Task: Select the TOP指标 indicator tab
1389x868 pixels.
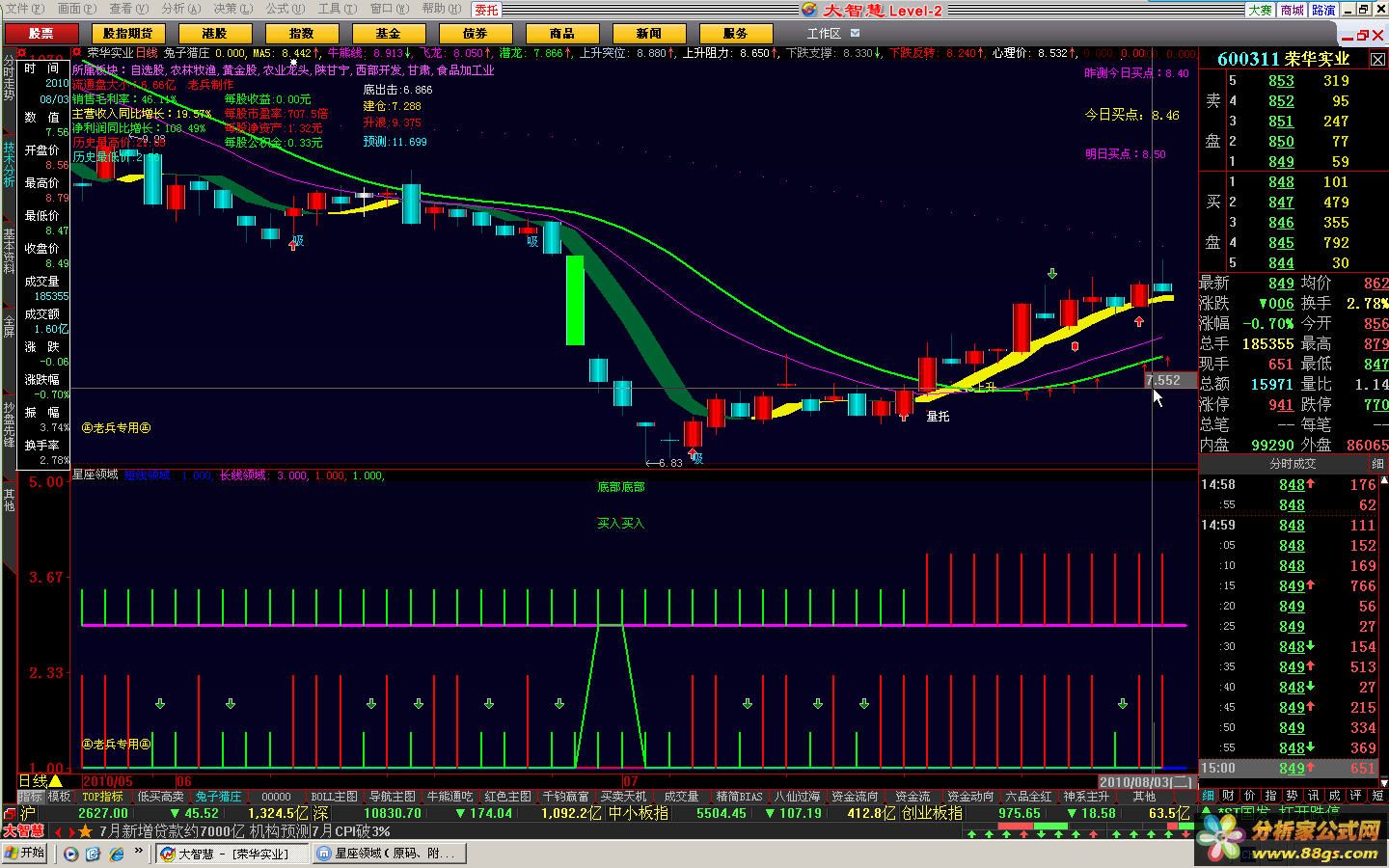Action: pyautogui.click(x=102, y=797)
